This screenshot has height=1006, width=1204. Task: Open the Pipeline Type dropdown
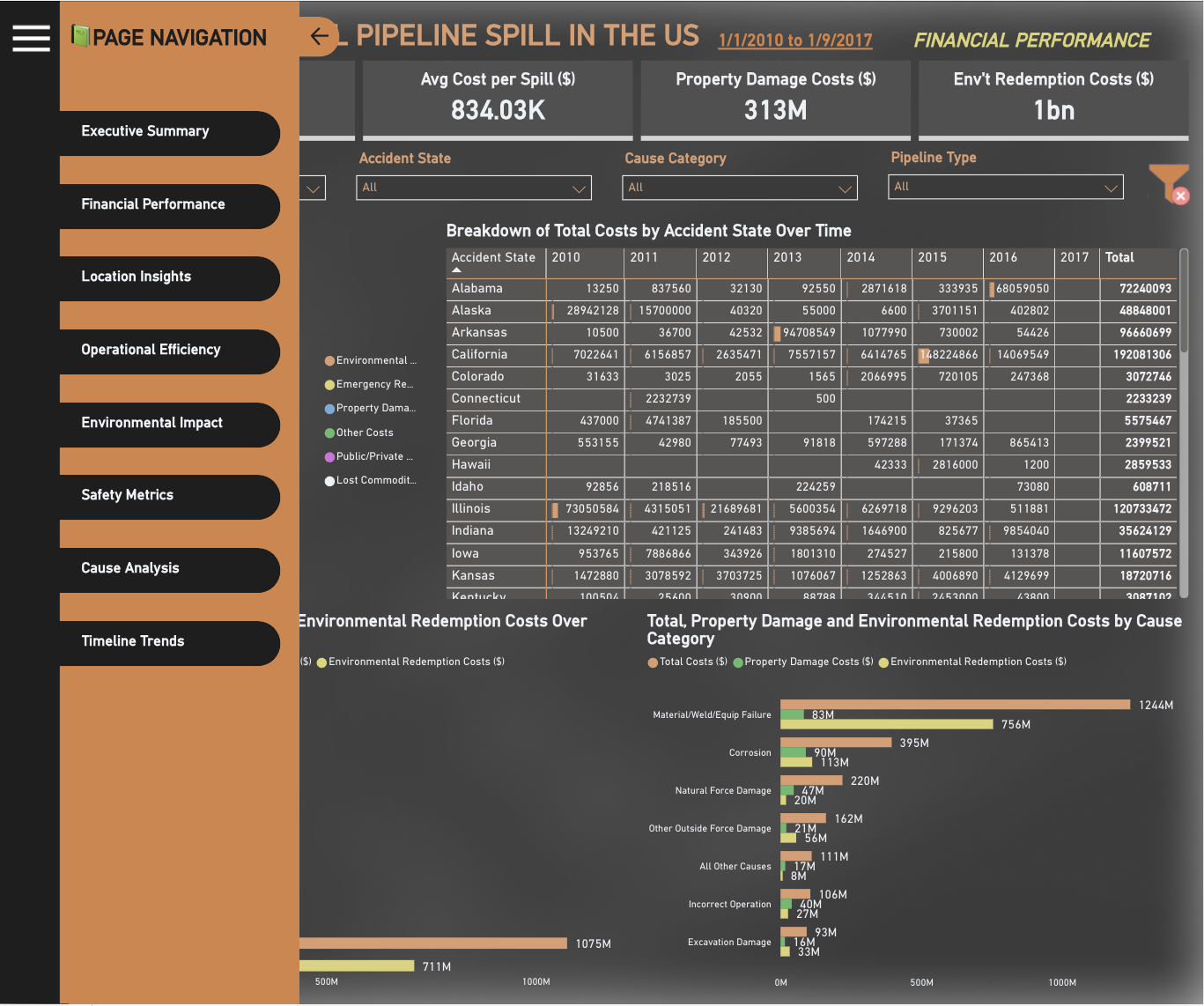point(1006,187)
